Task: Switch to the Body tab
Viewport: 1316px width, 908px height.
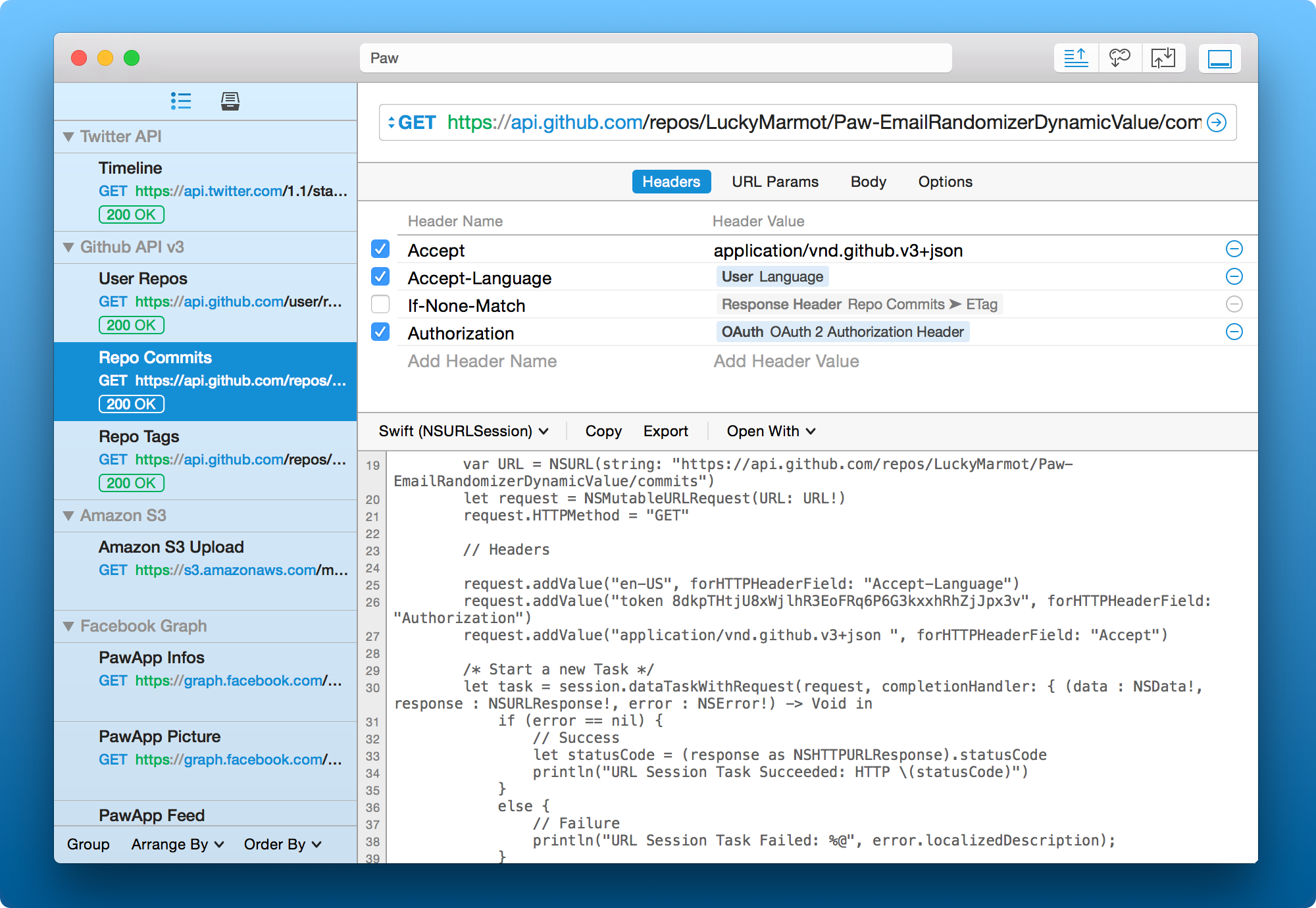Action: pyautogui.click(x=869, y=182)
